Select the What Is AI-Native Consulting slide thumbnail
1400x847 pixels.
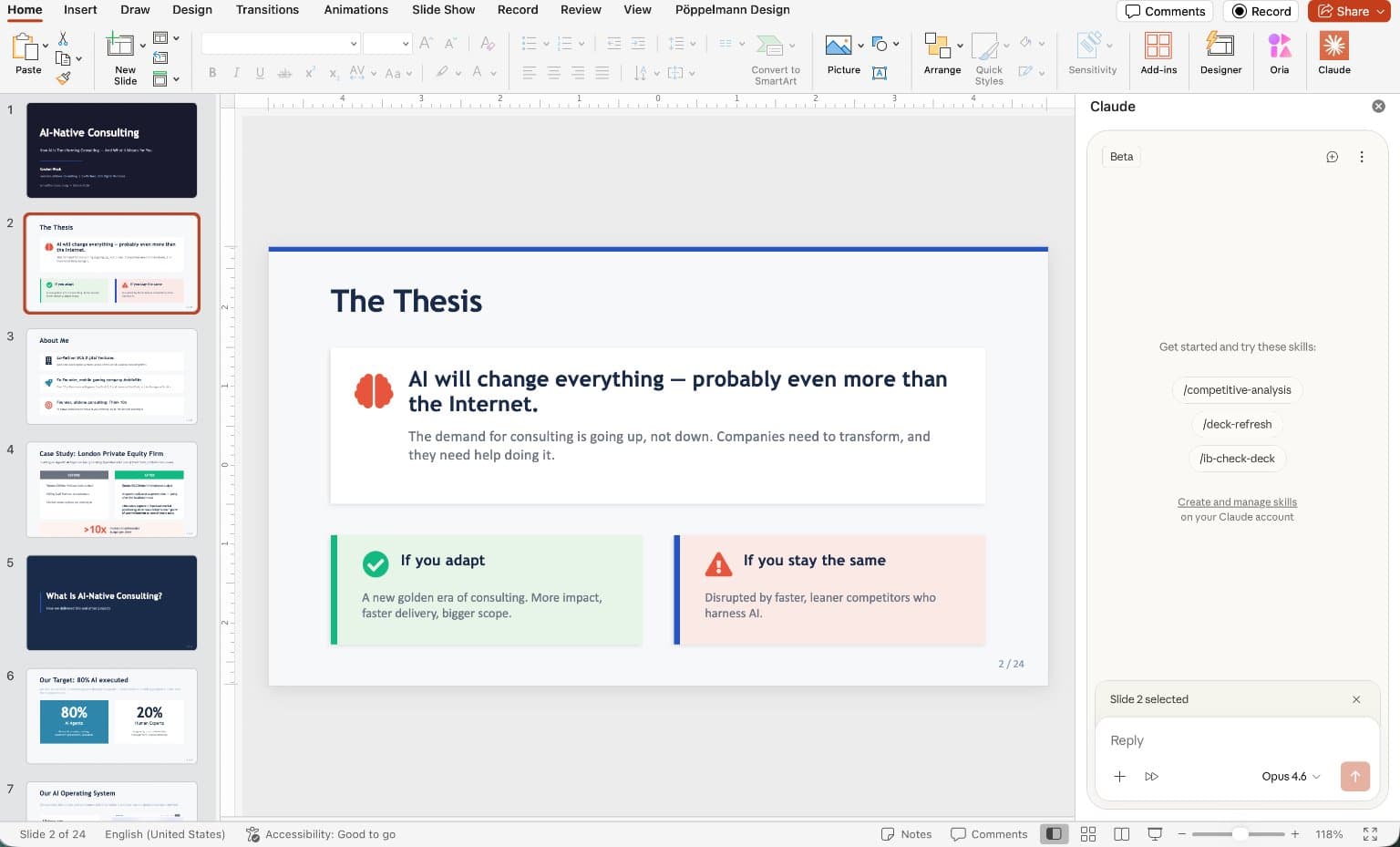(x=111, y=603)
